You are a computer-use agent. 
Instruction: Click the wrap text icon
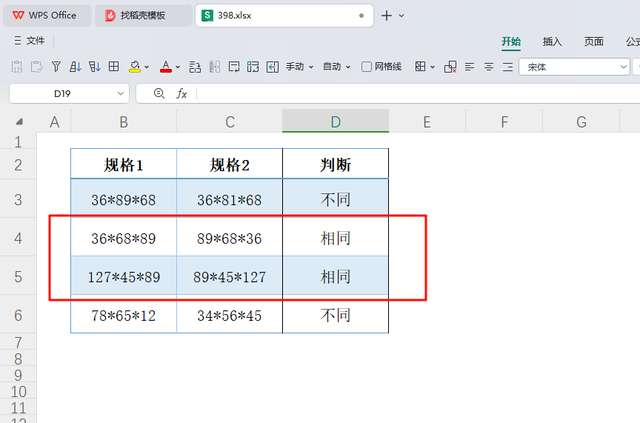(234, 67)
